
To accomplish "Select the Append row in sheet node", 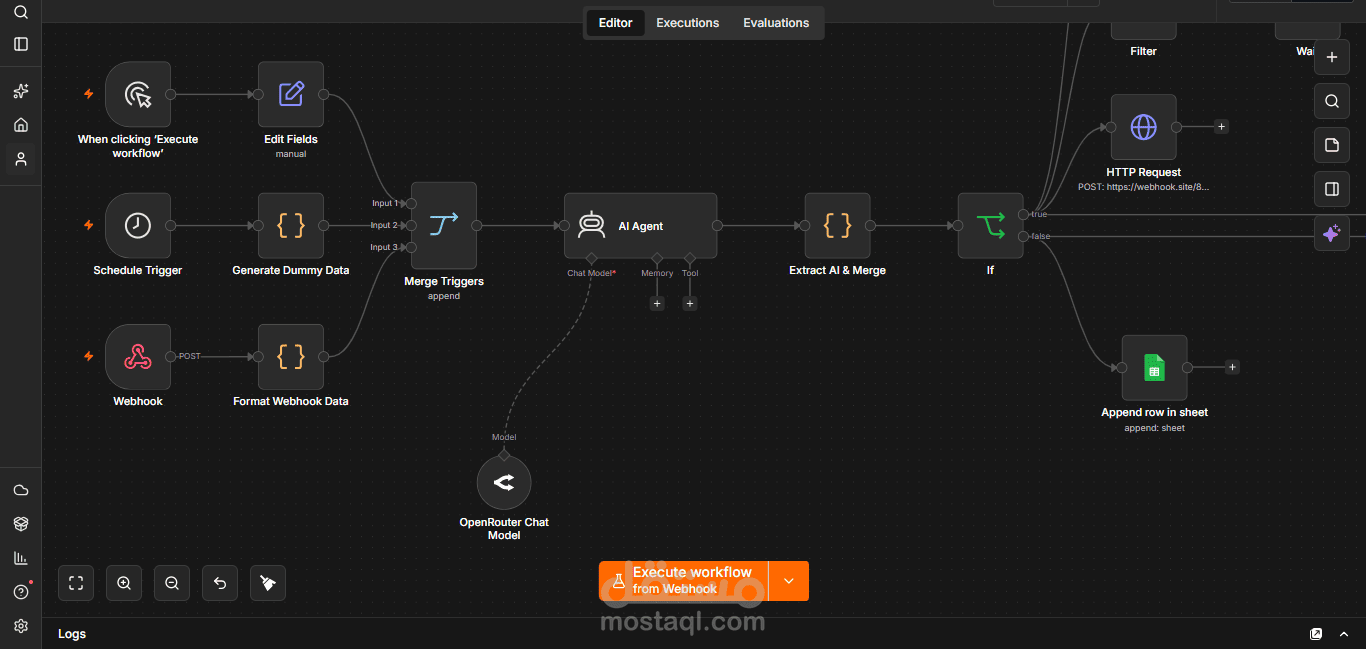I will [1154, 368].
